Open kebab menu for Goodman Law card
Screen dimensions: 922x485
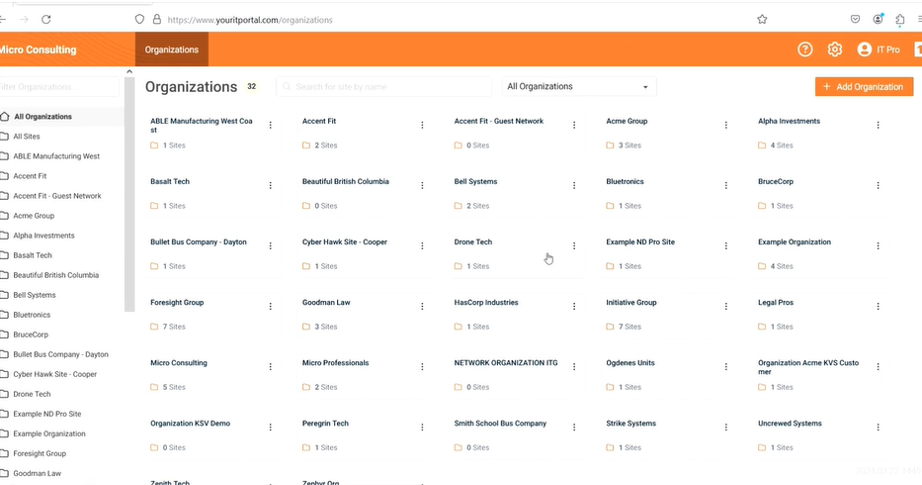(422, 307)
